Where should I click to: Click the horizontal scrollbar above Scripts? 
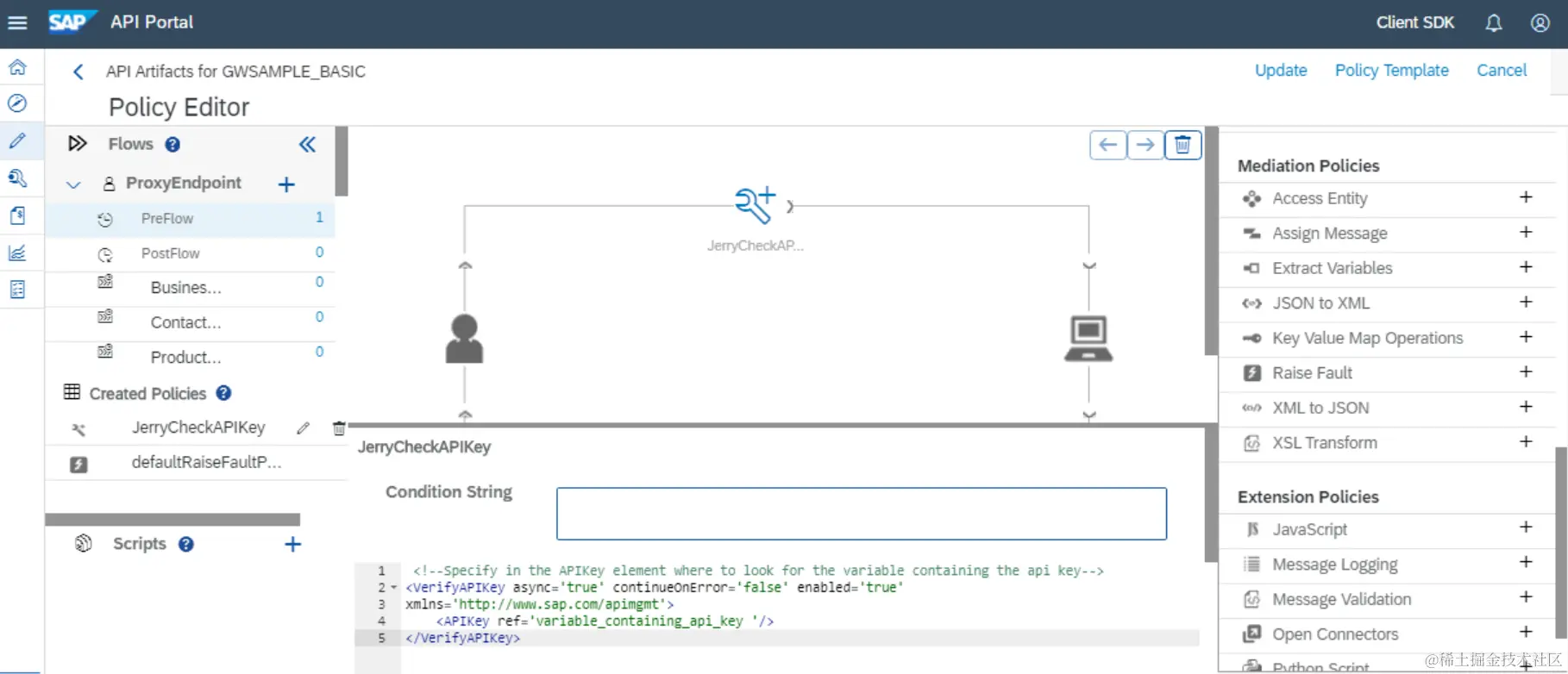pos(172,520)
